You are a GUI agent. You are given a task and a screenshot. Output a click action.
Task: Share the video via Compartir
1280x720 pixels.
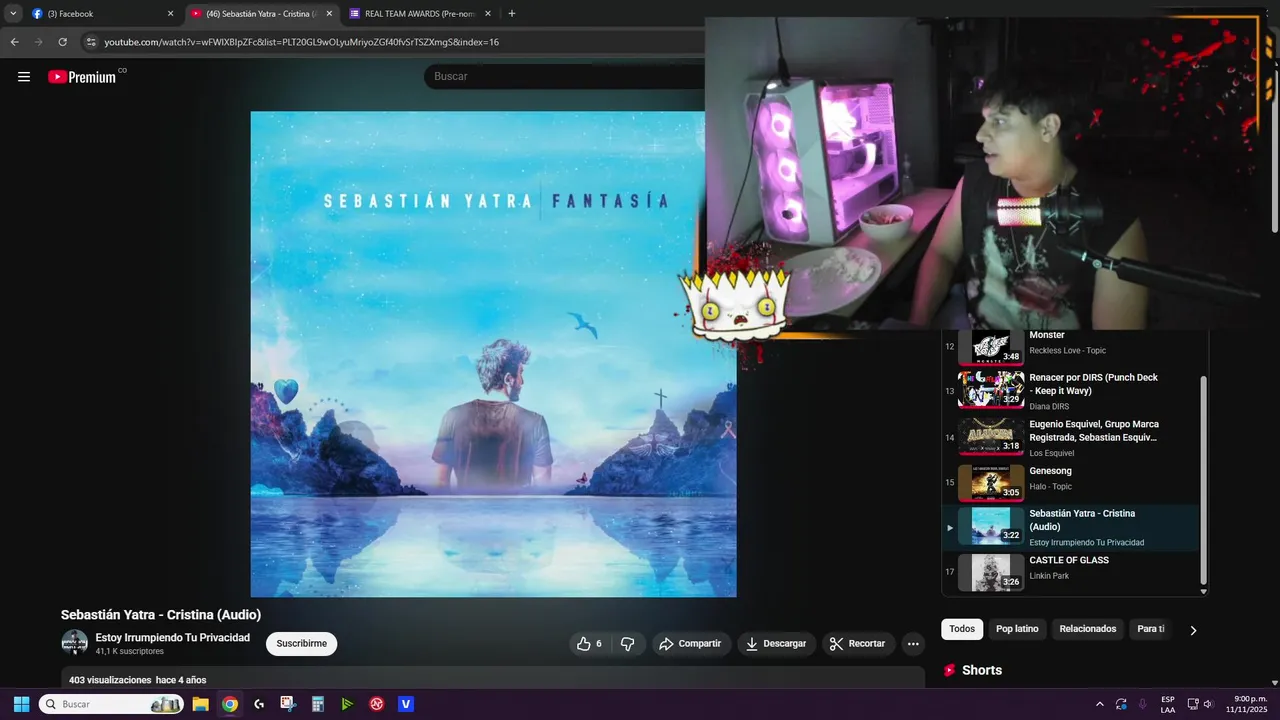[690, 644]
